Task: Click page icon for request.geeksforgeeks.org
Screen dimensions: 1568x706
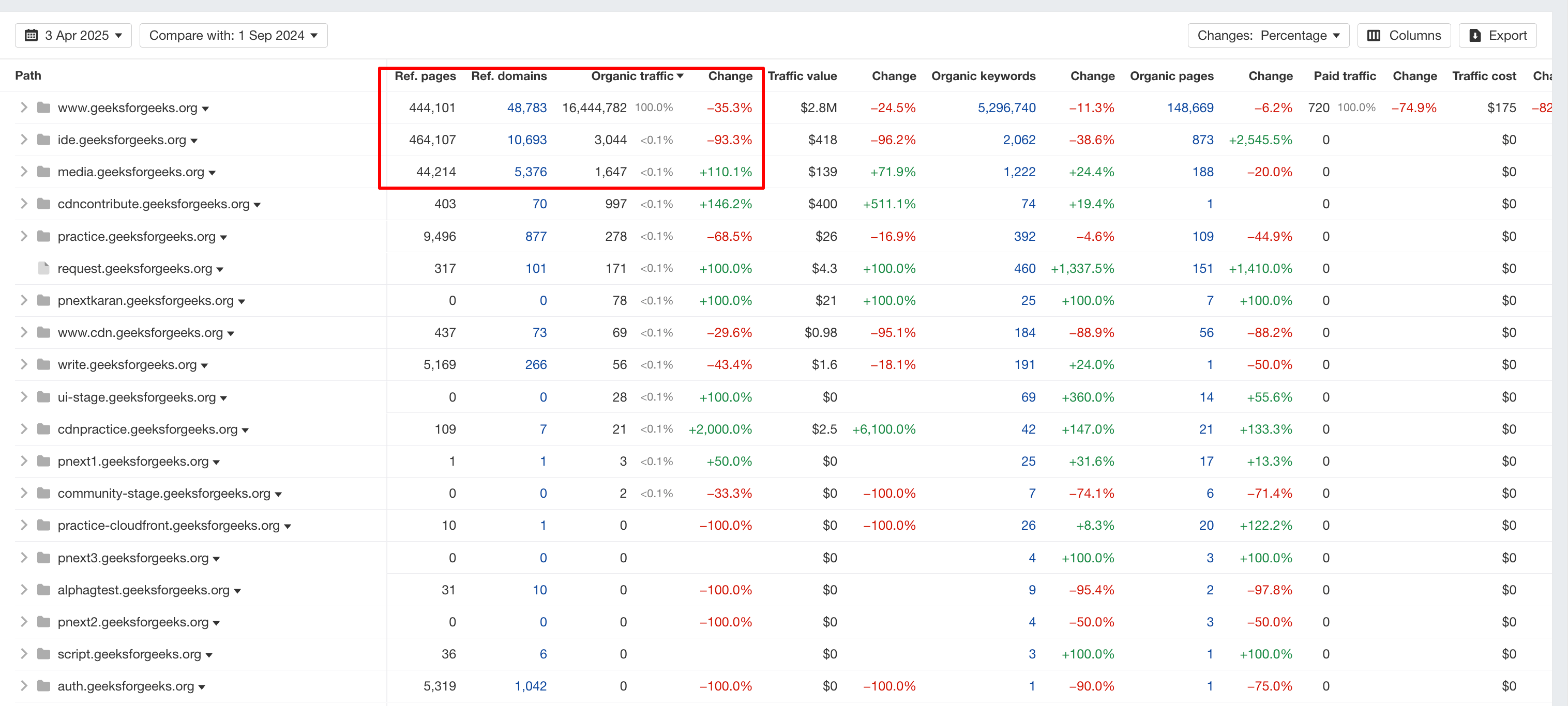Action: (43, 268)
